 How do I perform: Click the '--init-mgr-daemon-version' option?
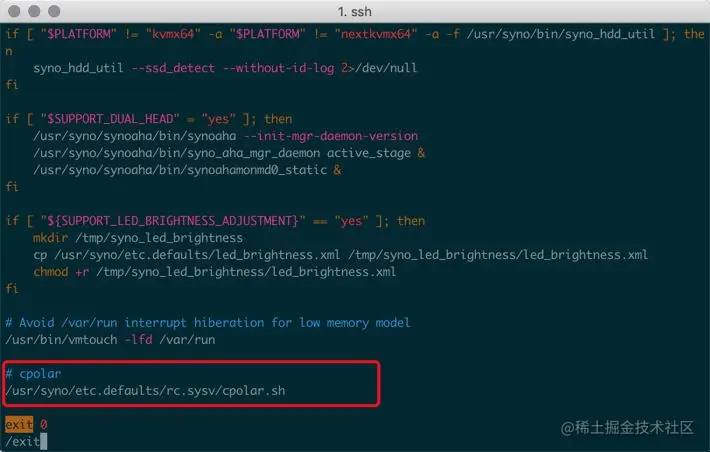[331, 136]
